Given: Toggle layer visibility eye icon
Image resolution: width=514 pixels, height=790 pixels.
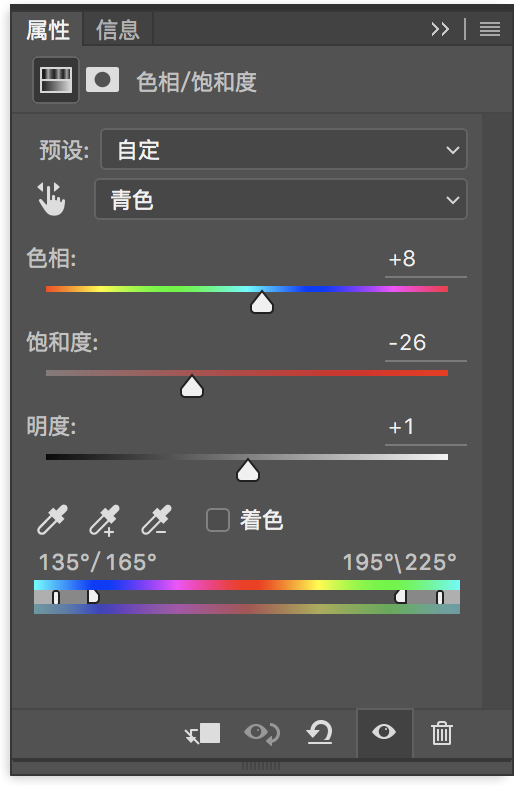Looking at the screenshot, I should tap(384, 732).
